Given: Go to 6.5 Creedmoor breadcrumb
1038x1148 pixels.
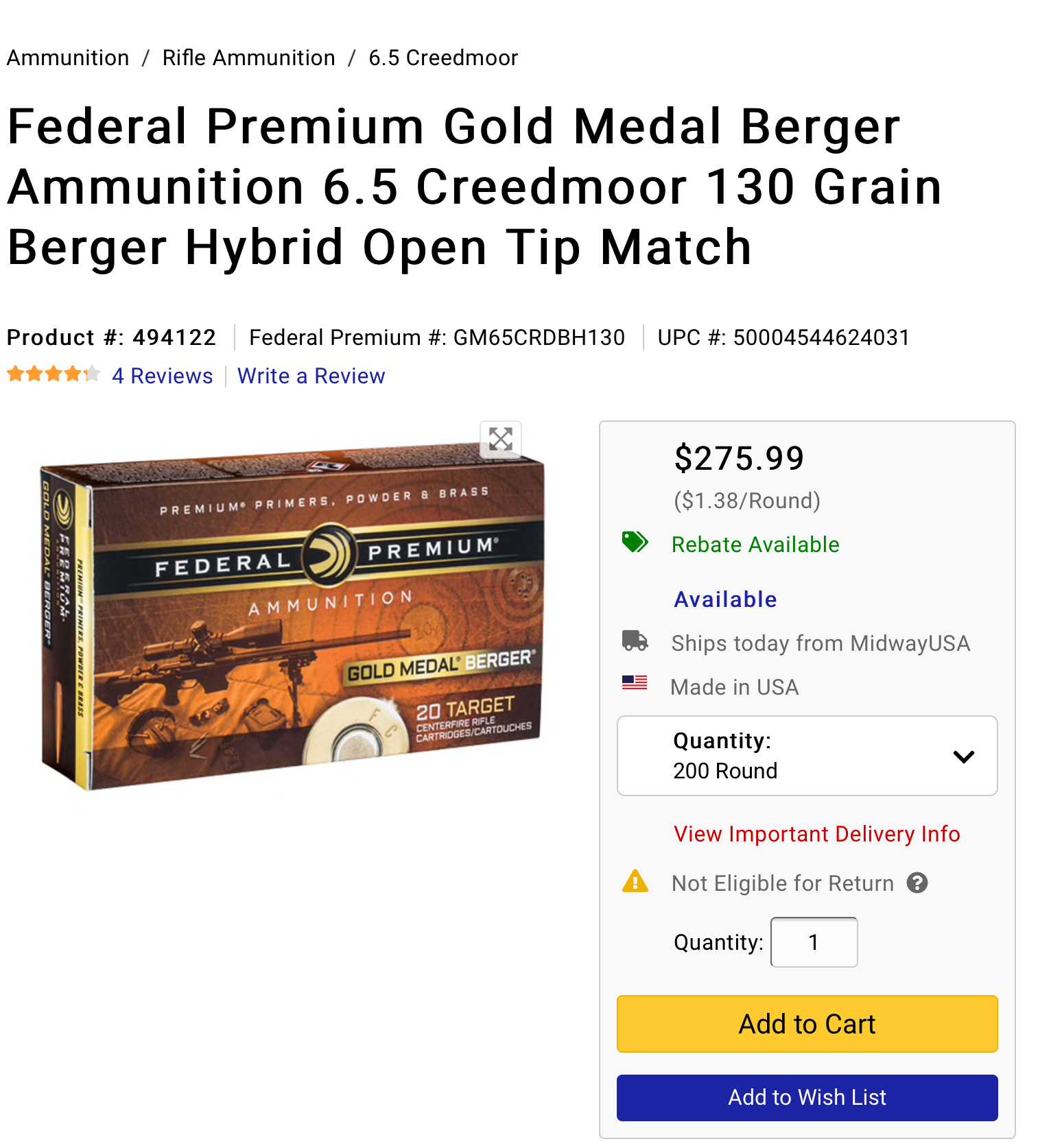Looking at the screenshot, I should pyautogui.click(x=443, y=58).
